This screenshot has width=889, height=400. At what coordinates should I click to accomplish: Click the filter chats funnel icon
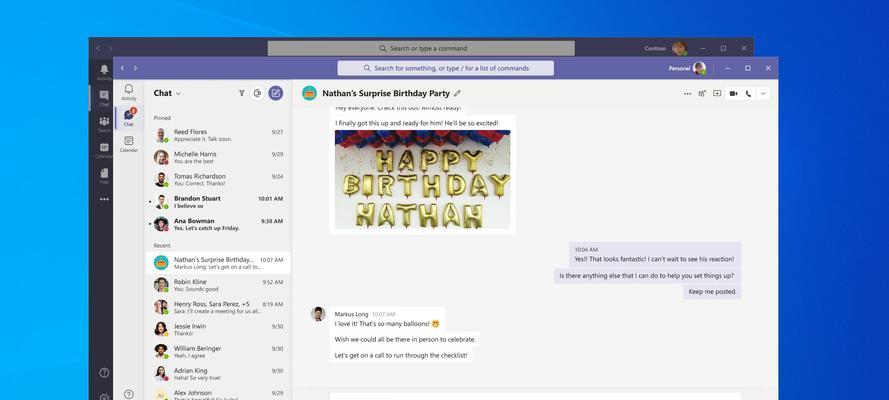coord(242,93)
